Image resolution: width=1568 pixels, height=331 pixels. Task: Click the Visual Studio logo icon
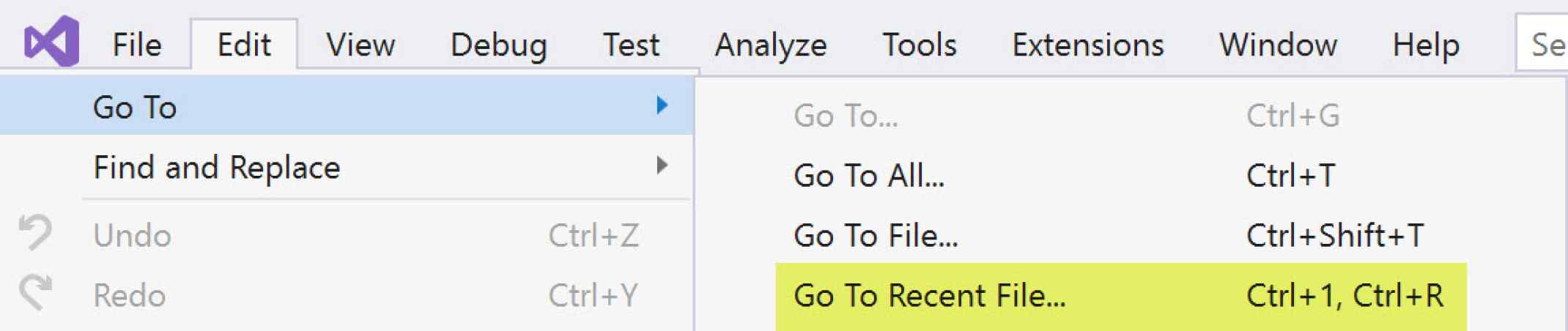click(x=51, y=42)
